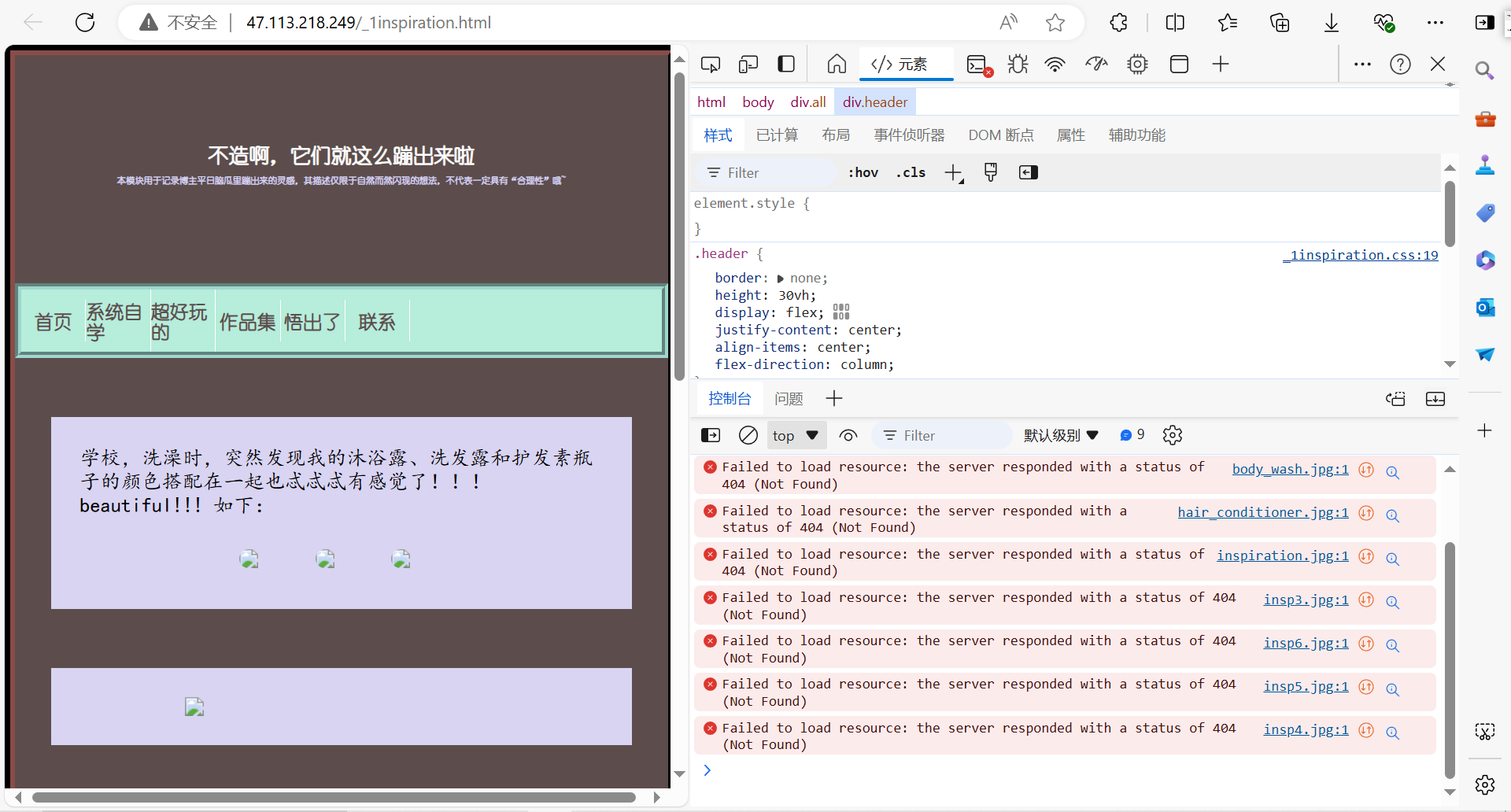Click the inspect element picker icon

(711, 65)
